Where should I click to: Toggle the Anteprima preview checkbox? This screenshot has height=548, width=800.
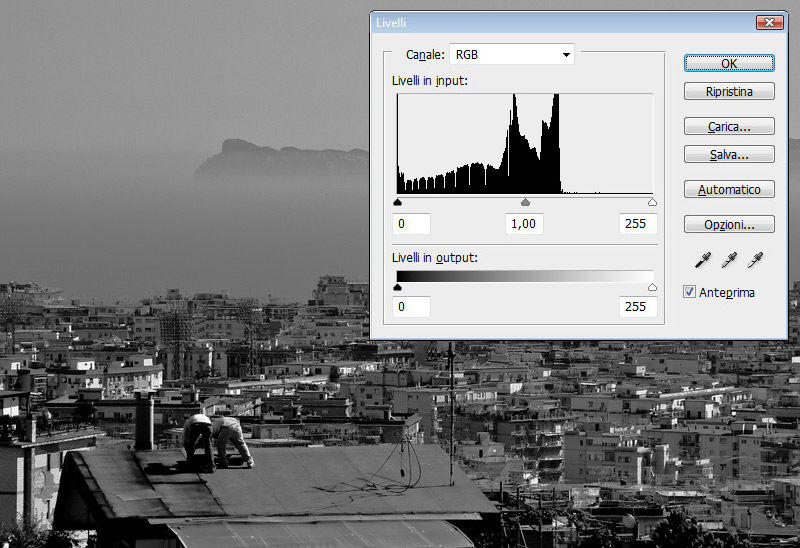[x=690, y=292]
